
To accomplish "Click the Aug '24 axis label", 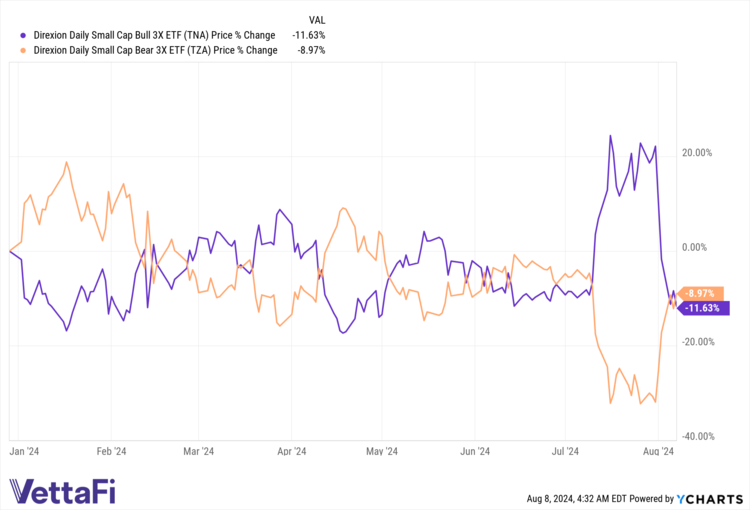I will (x=658, y=451).
